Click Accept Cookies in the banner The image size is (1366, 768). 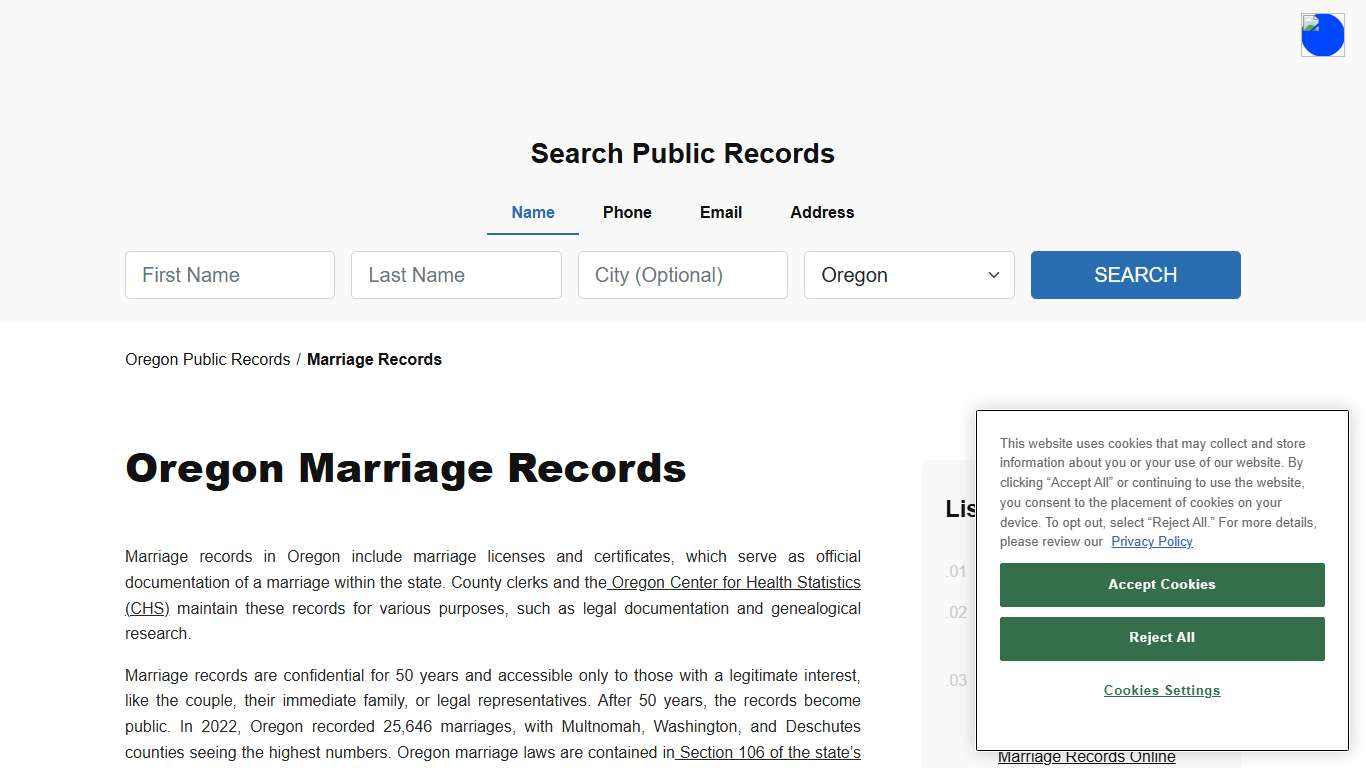[1161, 584]
